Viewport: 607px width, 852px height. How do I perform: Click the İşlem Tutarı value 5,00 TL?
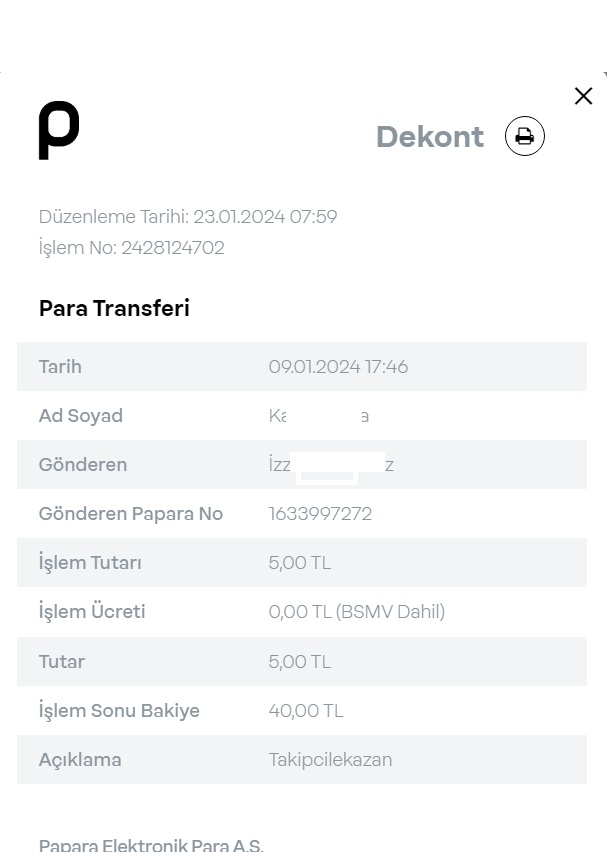pyautogui.click(x=299, y=562)
